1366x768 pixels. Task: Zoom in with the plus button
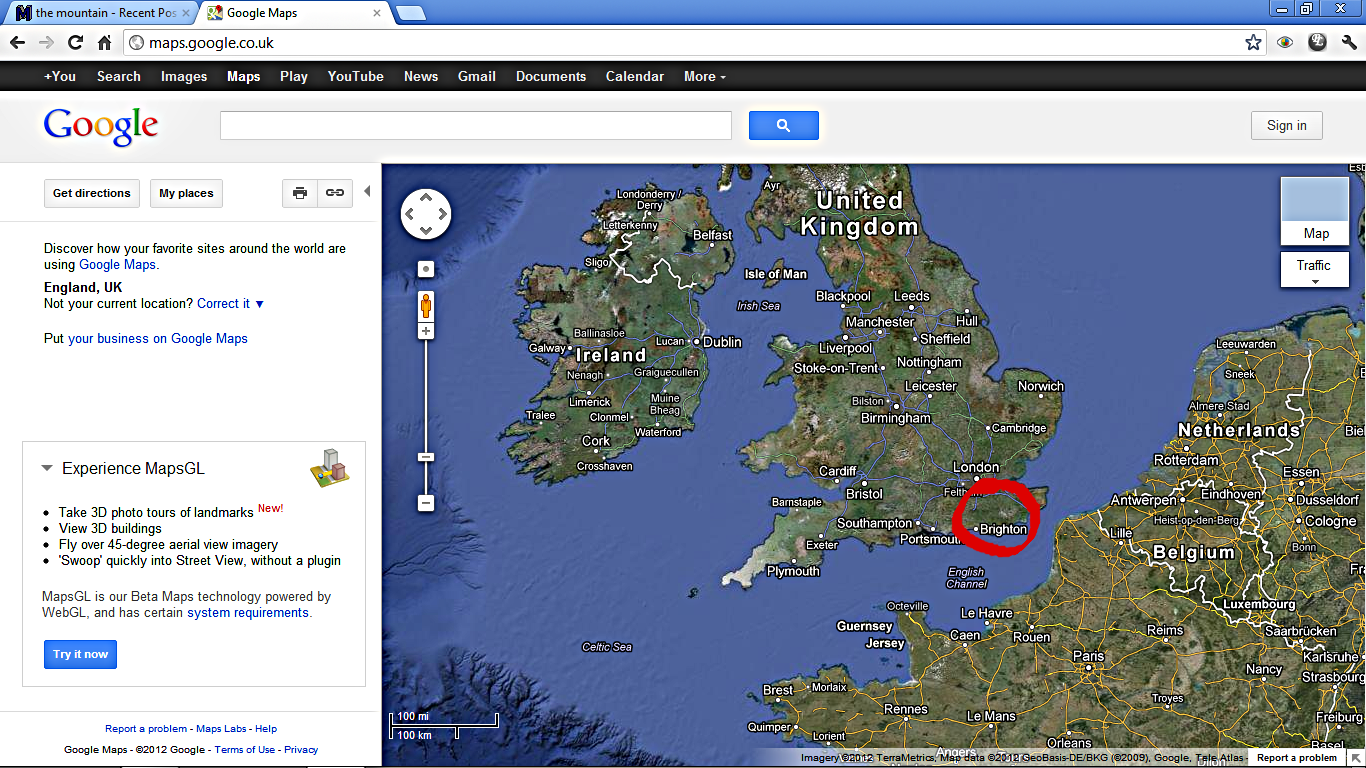click(426, 331)
